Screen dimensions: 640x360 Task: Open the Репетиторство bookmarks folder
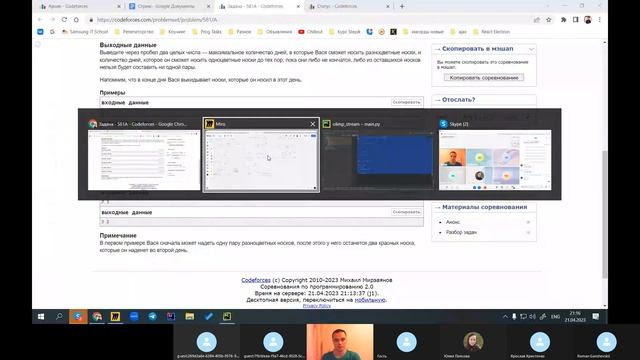pos(134,32)
